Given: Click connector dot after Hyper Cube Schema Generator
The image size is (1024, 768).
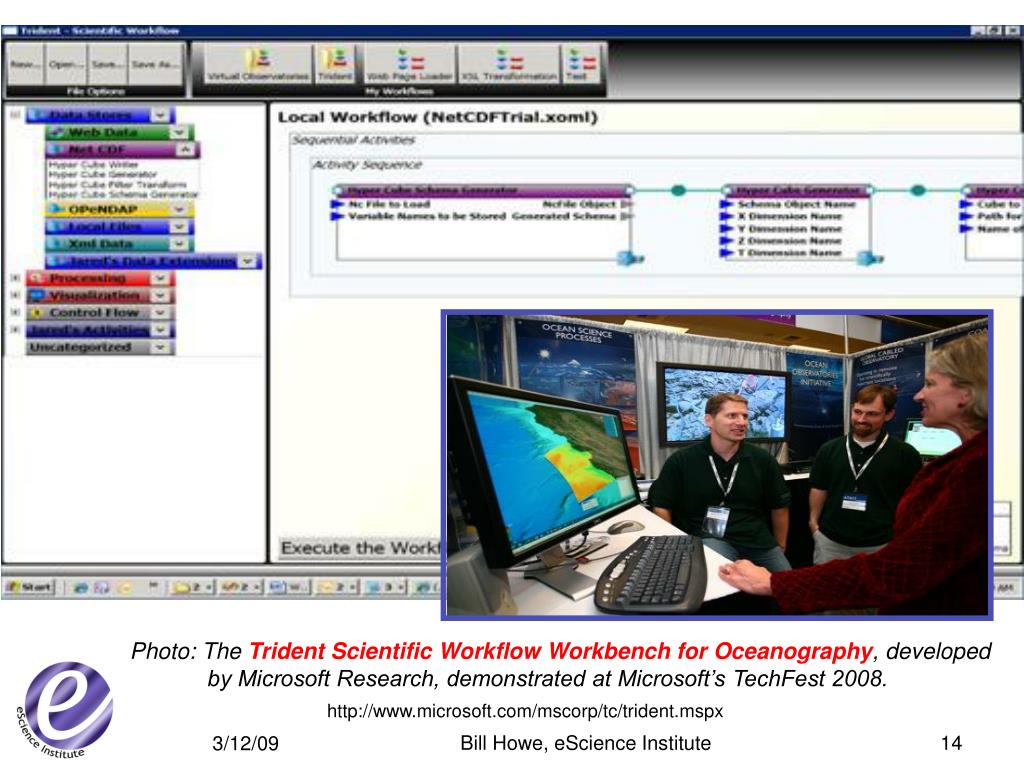Looking at the screenshot, I should (x=679, y=191).
